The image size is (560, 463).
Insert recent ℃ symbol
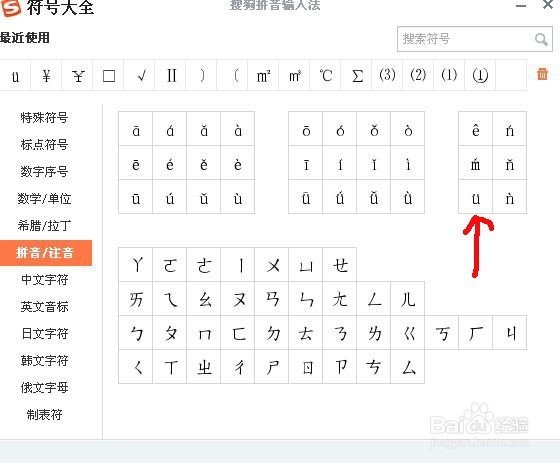325,75
